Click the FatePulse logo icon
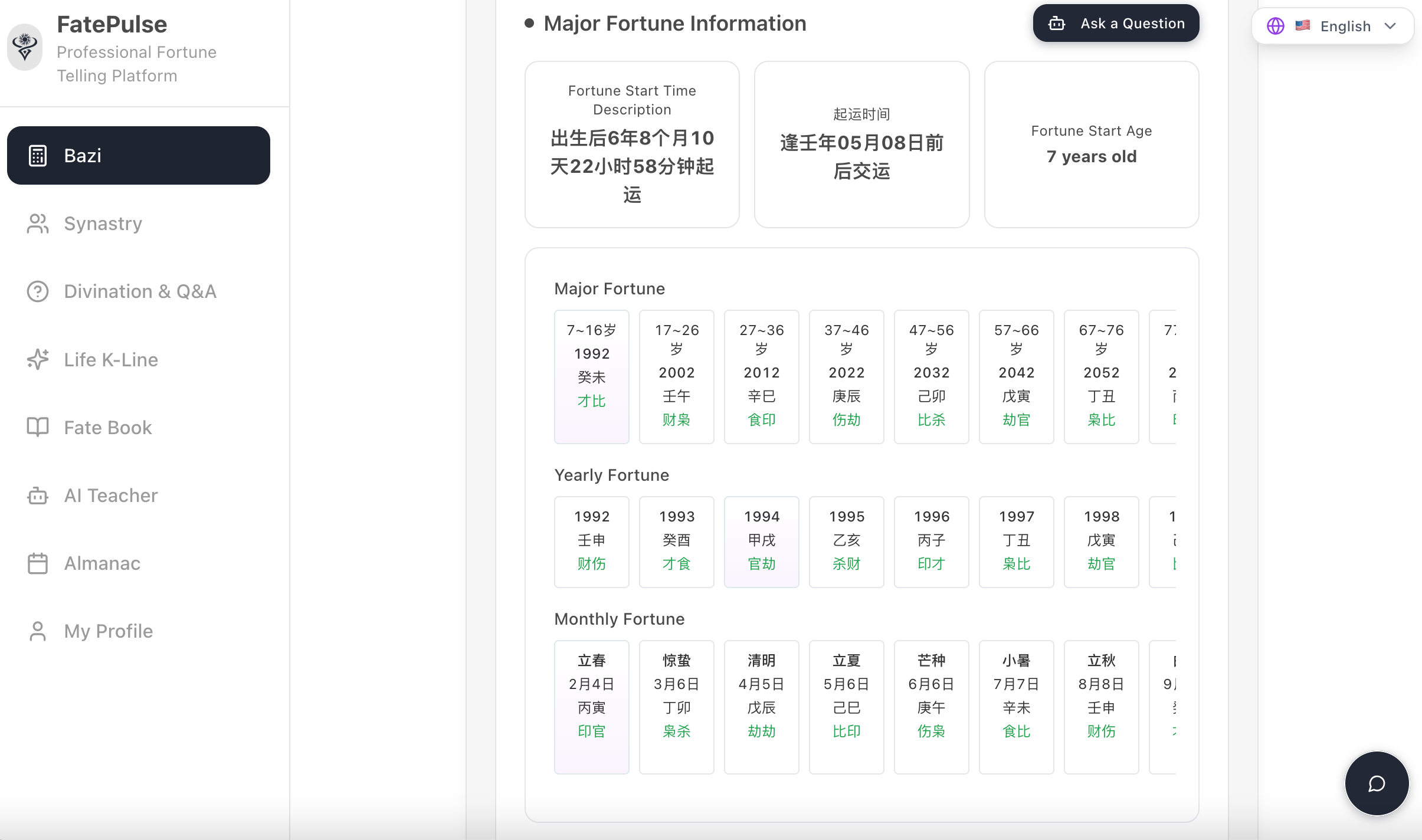Screen dimensions: 1422x840 click(25, 47)
